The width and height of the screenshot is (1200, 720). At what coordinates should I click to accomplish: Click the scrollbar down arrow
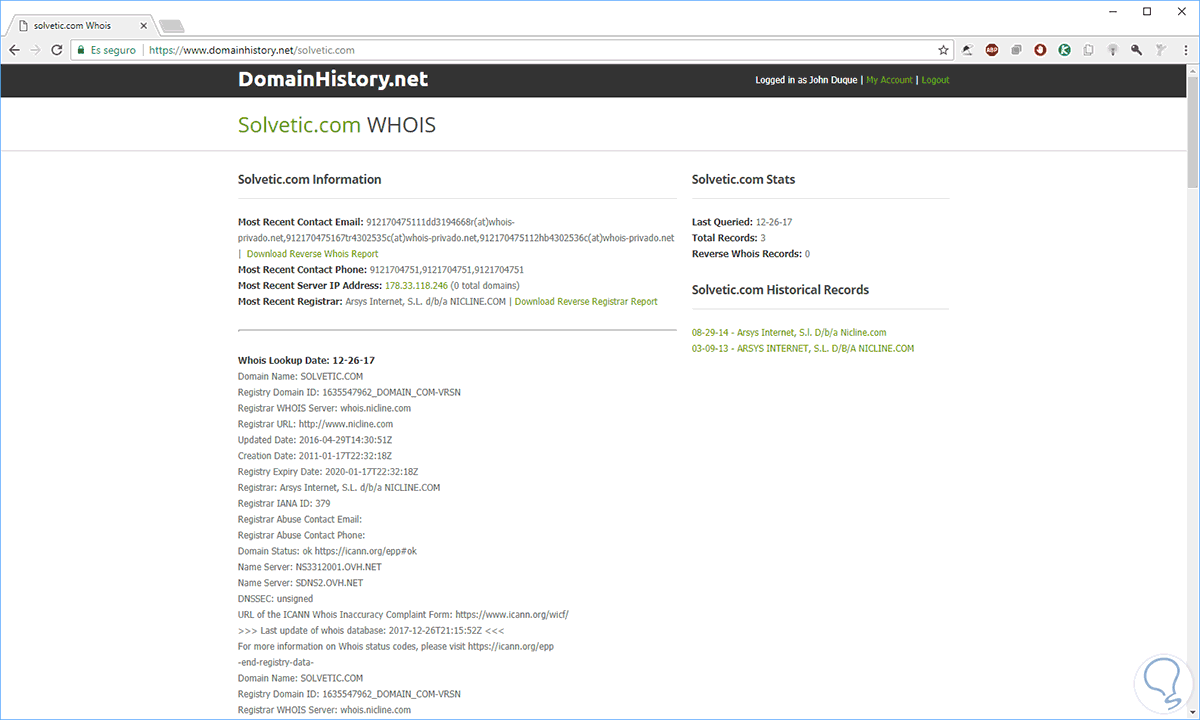click(x=1192, y=712)
